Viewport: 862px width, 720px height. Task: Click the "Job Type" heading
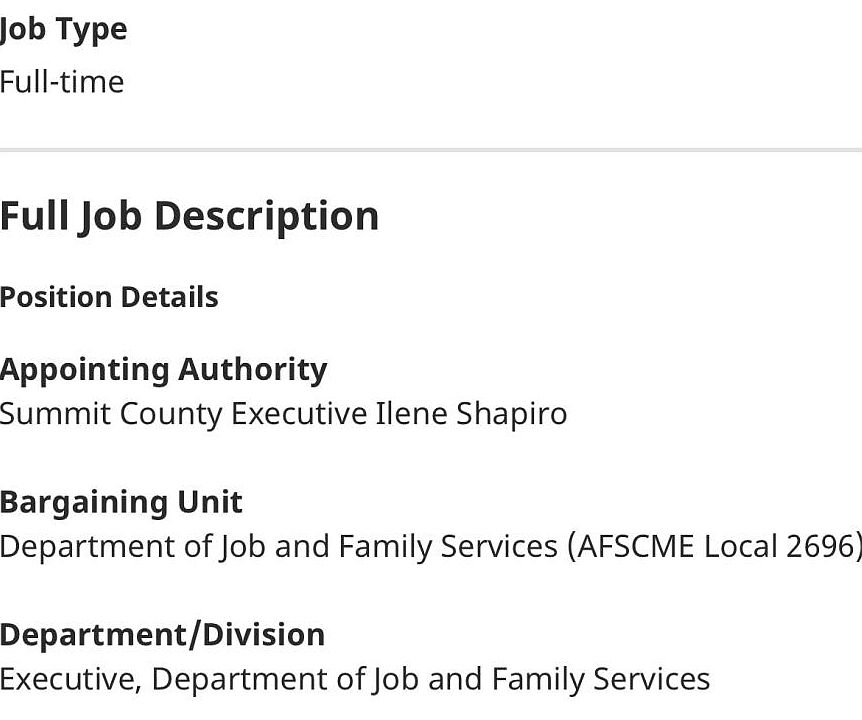coord(63,29)
